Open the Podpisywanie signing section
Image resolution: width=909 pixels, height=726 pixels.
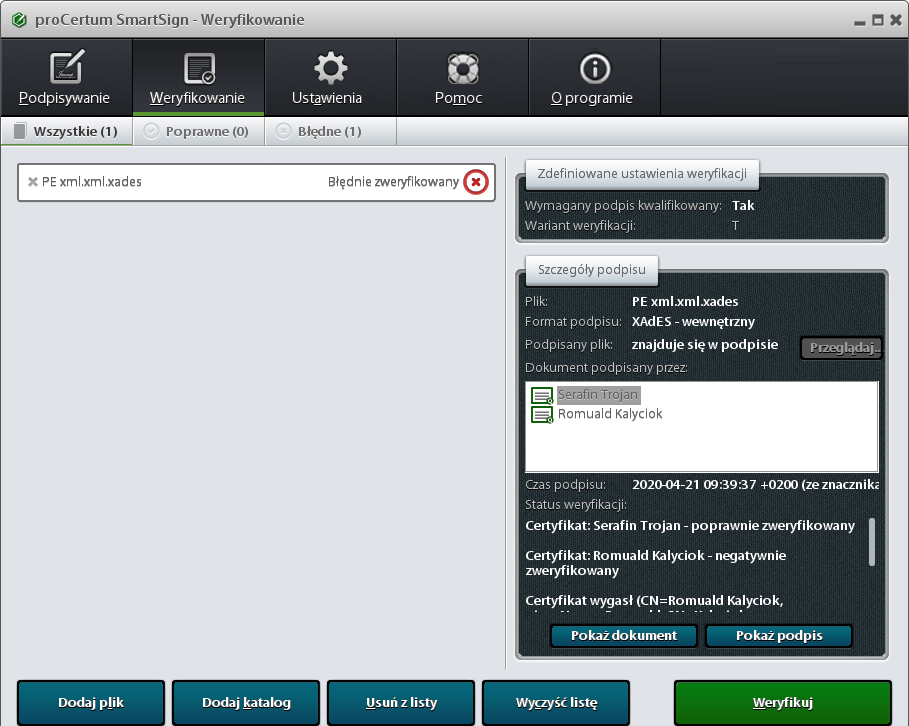(x=67, y=78)
